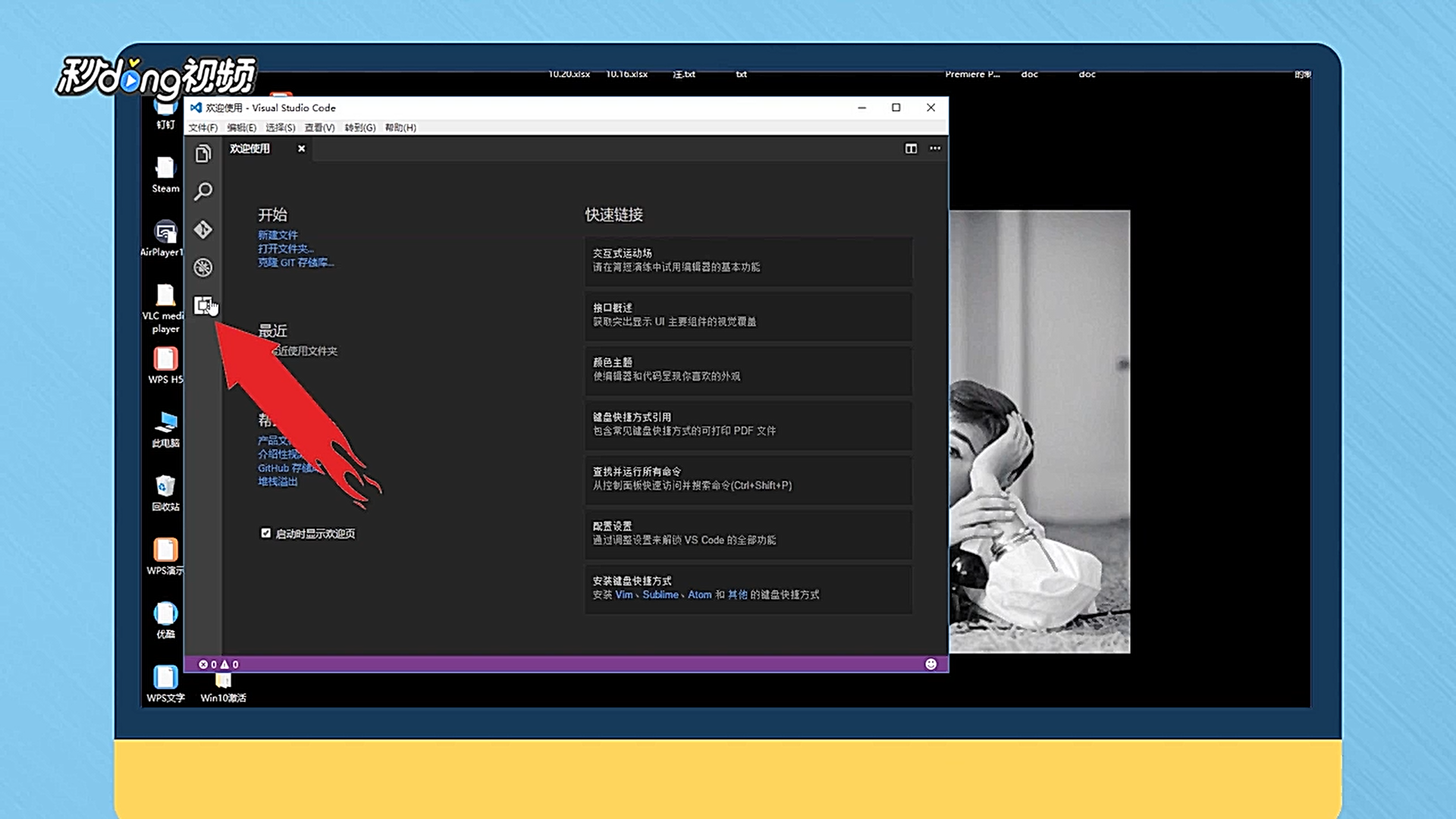Viewport: 1456px width, 819px height.
Task: Open the 颜色主题 quick link
Action: [x=748, y=370]
